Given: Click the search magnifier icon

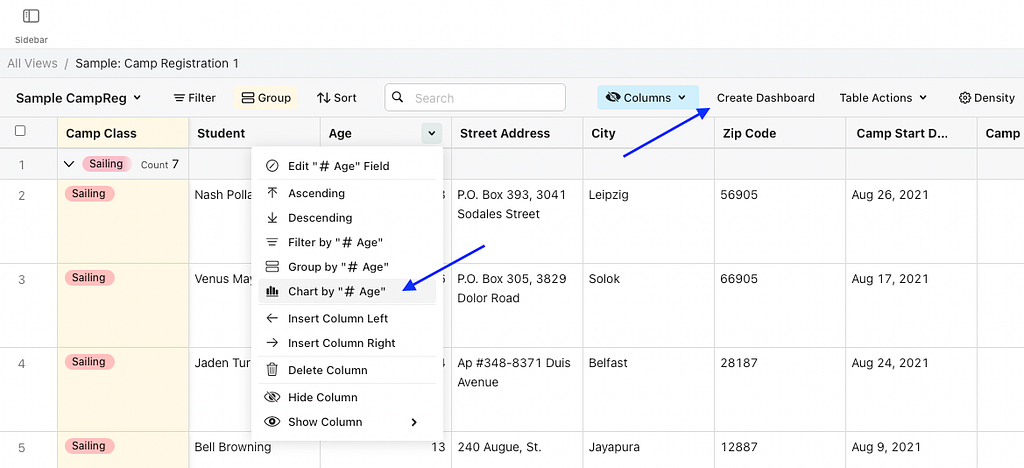Looking at the screenshot, I should coord(398,97).
